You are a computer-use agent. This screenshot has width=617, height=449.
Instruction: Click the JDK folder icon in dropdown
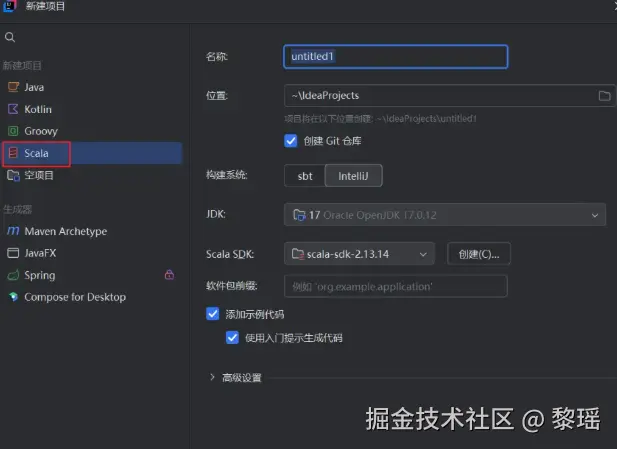pos(299,215)
